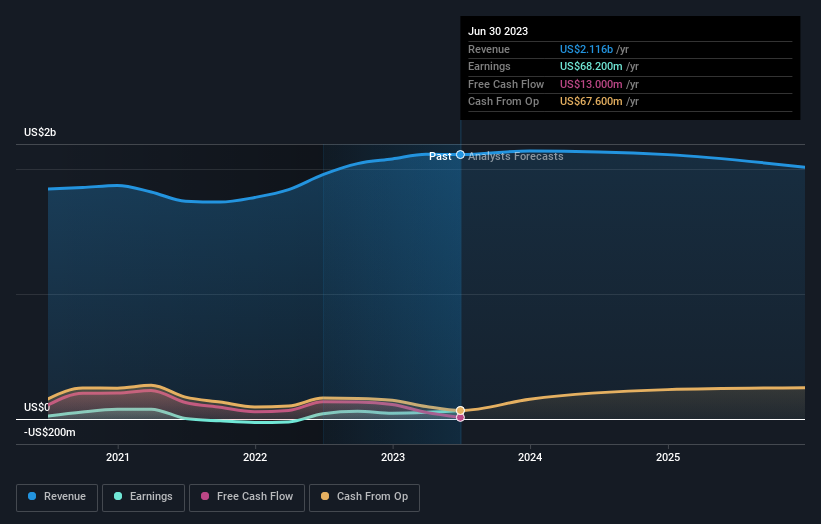Screen dimensions: 821x524
Task: Click the US$68.200m earnings value
Action: pos(591,66)
